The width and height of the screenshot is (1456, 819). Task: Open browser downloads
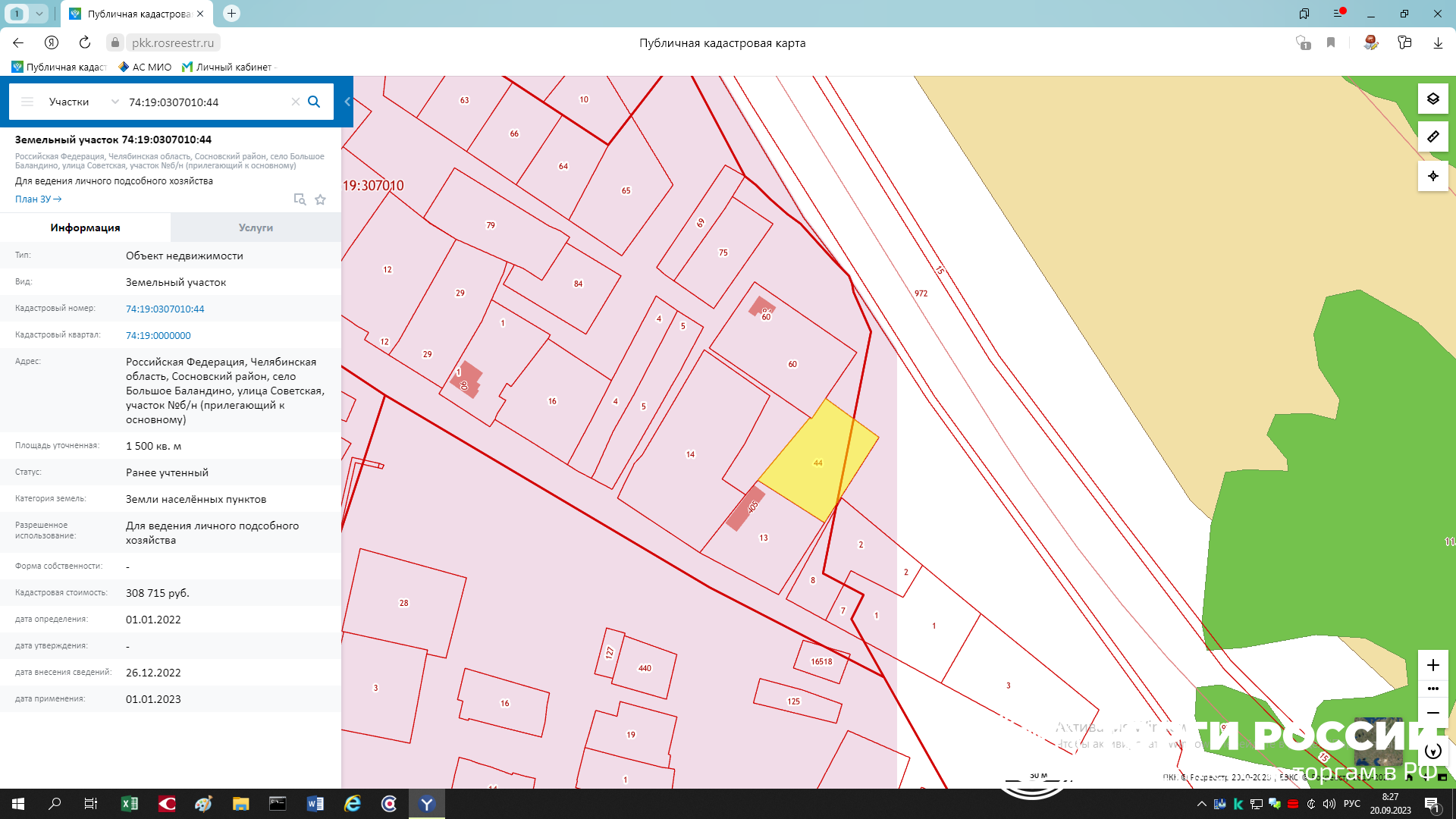point(1438,42)
